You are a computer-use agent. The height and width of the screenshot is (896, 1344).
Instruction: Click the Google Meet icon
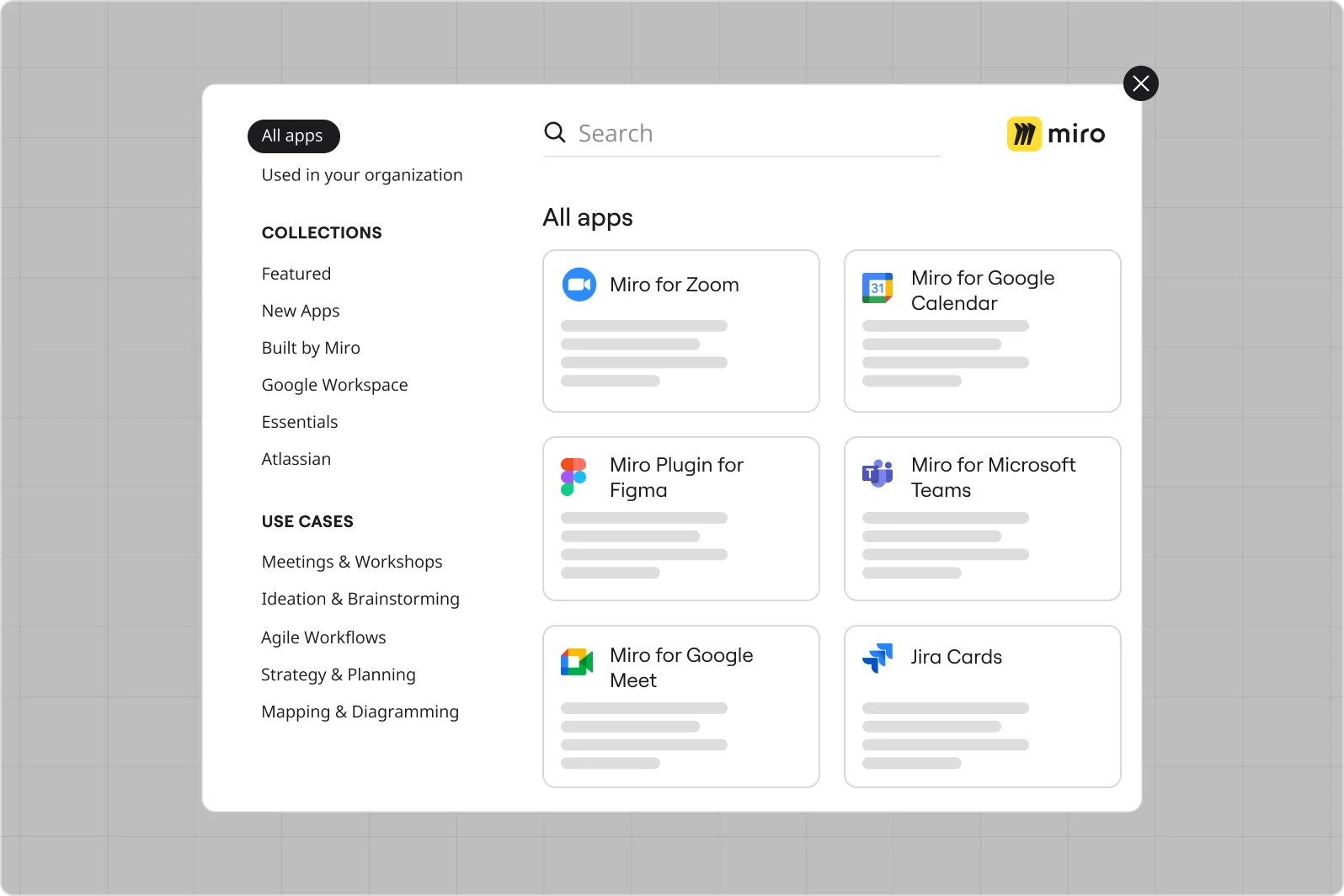pyautogui.click(x=577, y=662)
